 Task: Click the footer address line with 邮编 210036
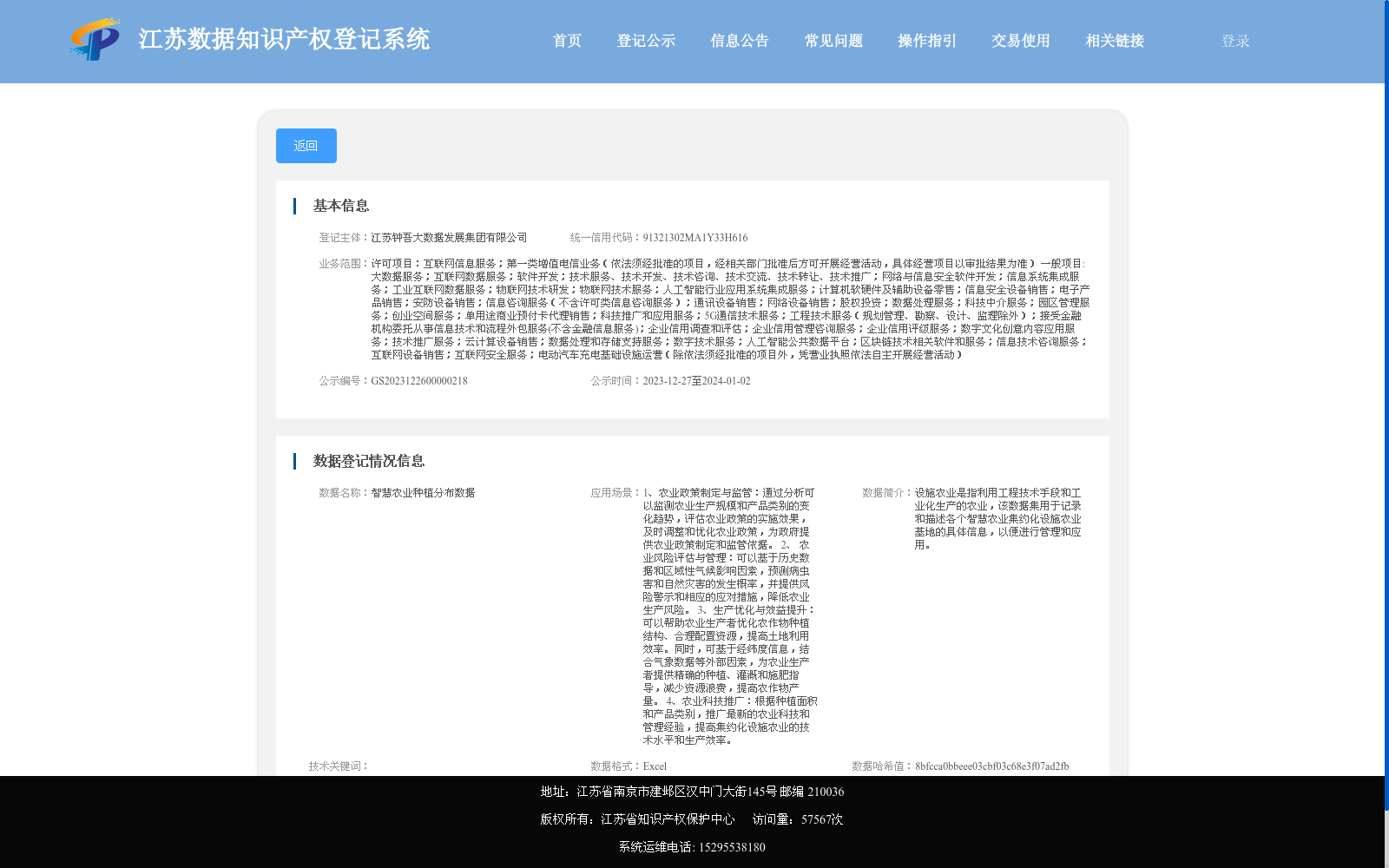point(692,792)
